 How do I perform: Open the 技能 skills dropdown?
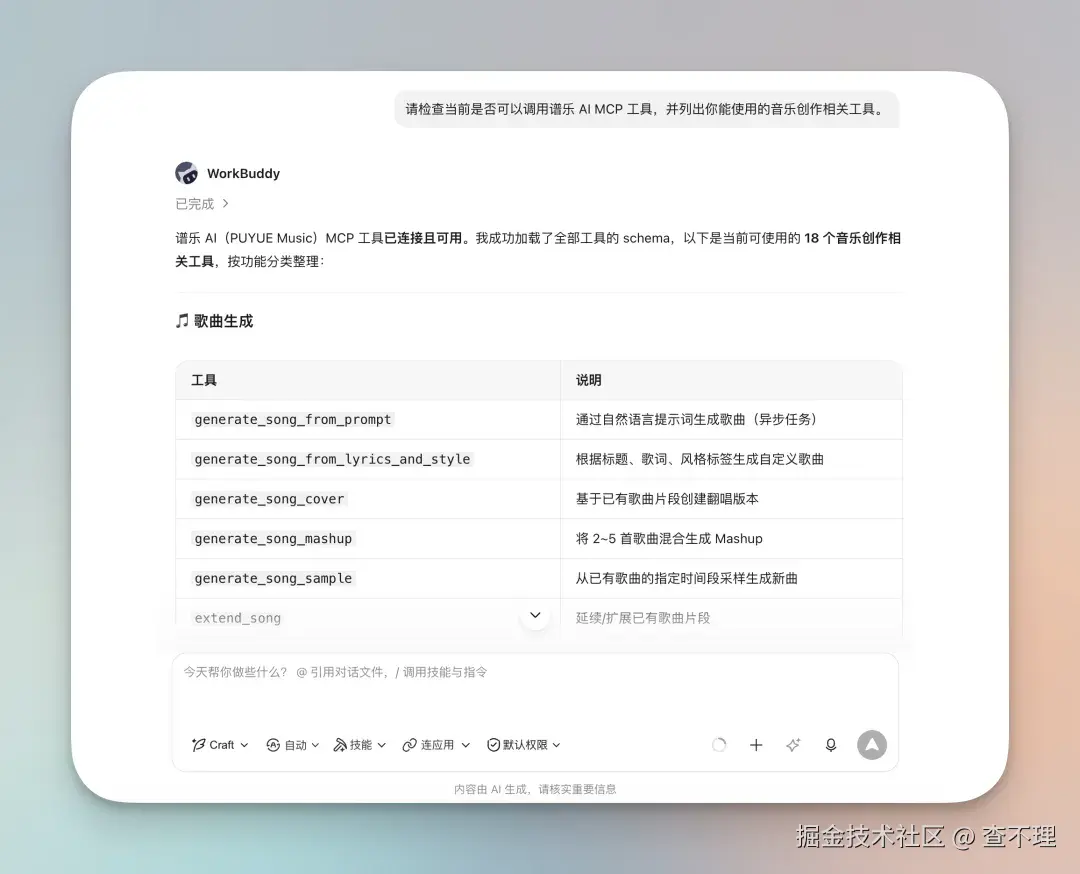click(360, 745)
